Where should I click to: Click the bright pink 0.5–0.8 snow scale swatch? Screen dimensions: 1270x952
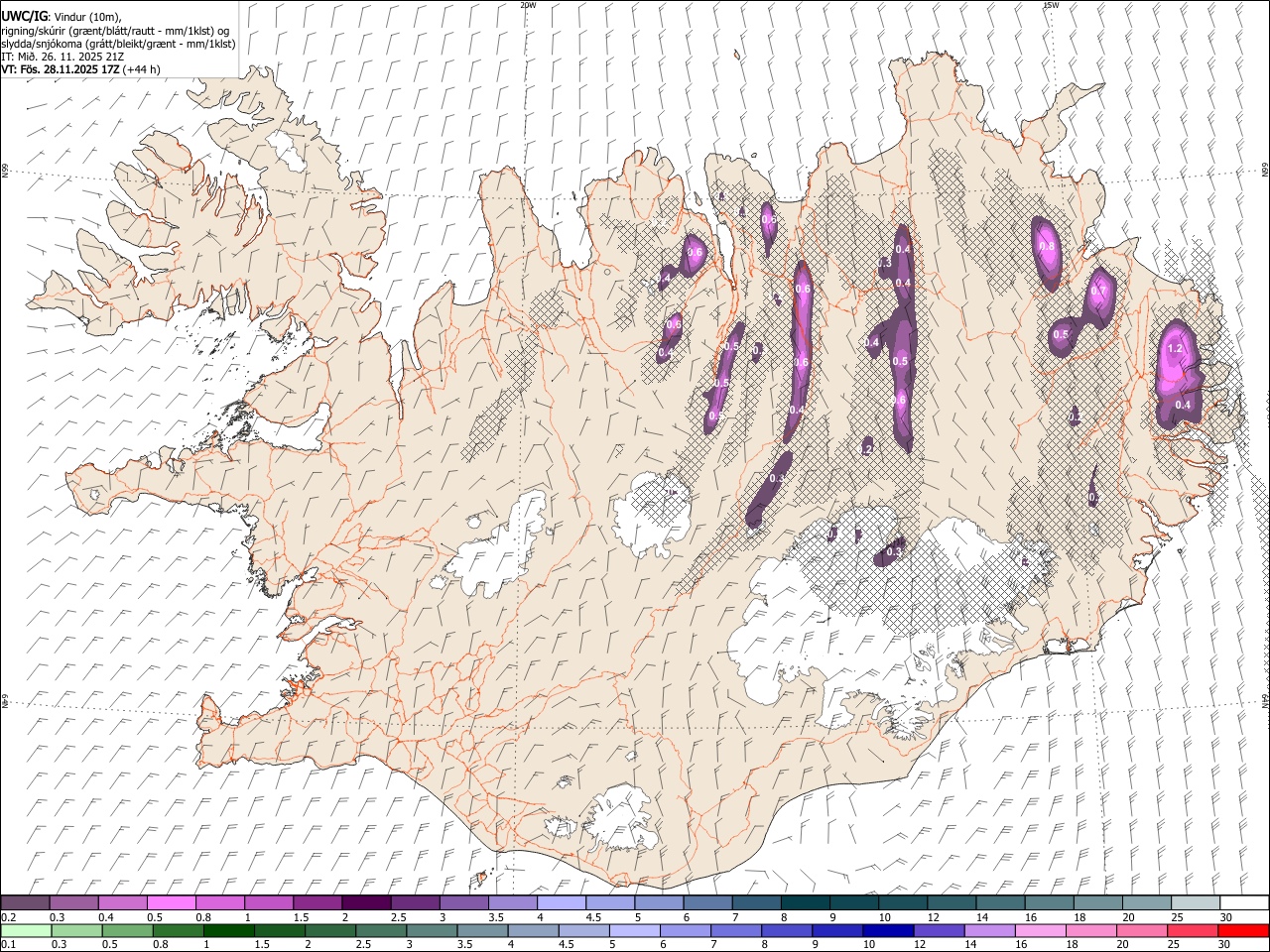pyautogui.click(x=172, y=903)
